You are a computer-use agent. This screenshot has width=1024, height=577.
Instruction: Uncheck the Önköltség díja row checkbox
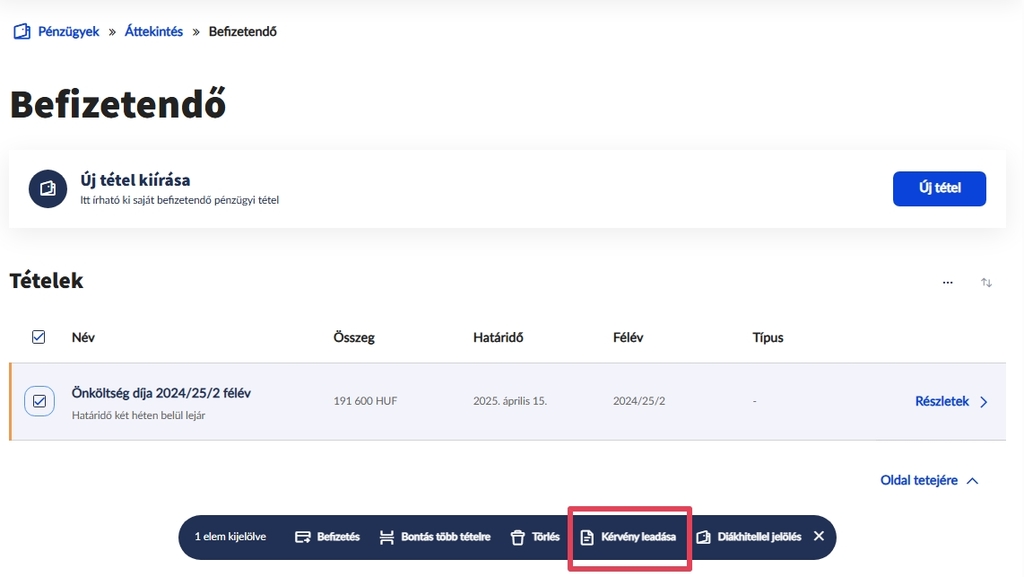[39, 401]
